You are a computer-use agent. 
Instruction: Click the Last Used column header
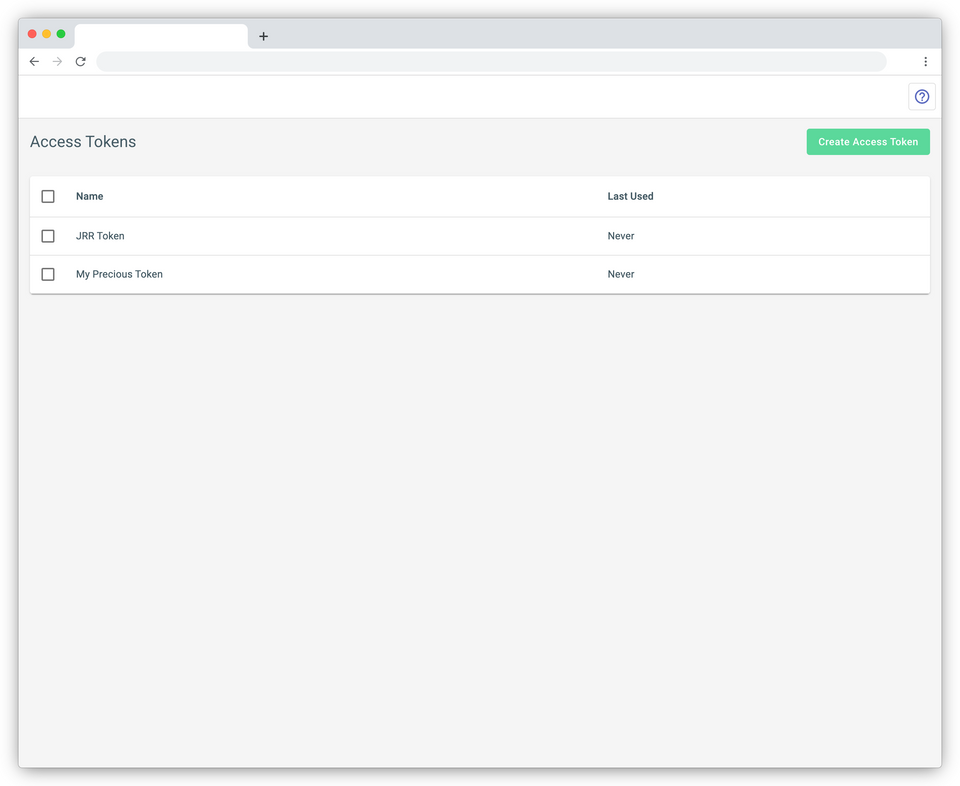pos(630,196)
